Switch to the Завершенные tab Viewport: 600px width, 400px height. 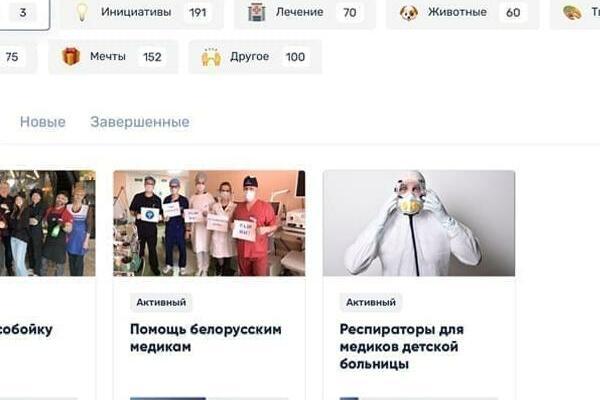140,122
